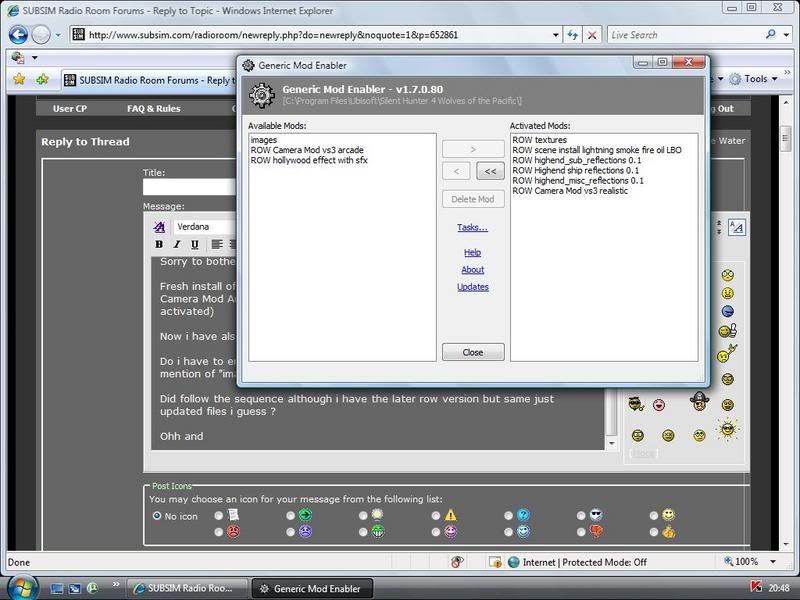This screenshot has height=600, width=800.
Task: Select 'ROW hollywood effect with sfx' in Available Mods
Action: pos(309,160)
